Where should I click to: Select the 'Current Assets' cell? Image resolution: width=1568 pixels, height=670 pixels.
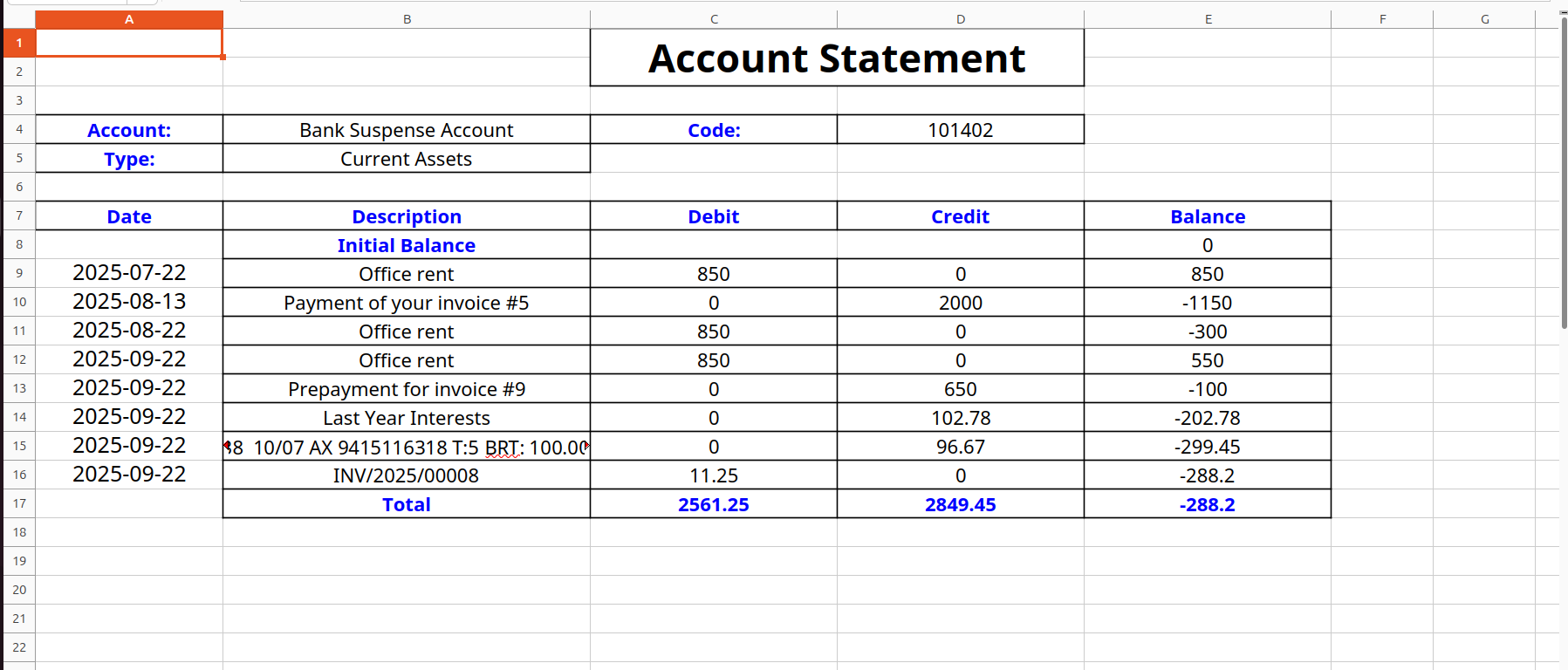(407, 158)
